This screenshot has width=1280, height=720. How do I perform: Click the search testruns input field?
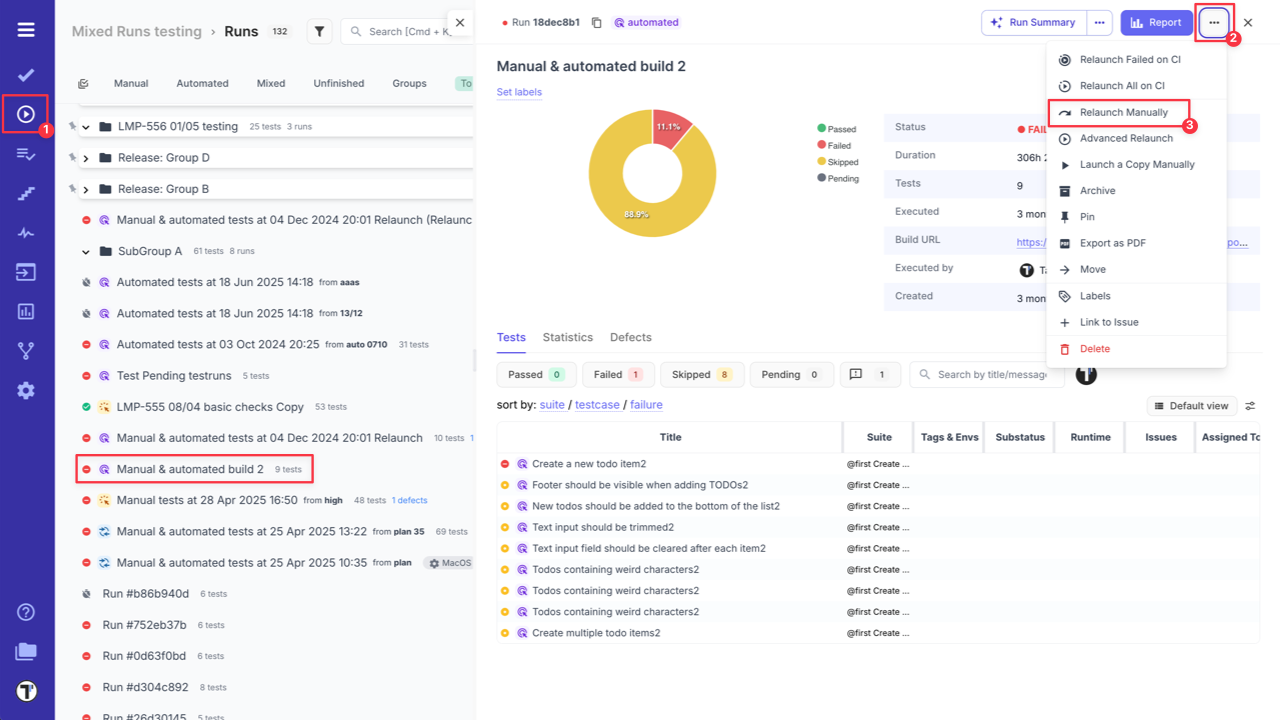click(405, 30)
